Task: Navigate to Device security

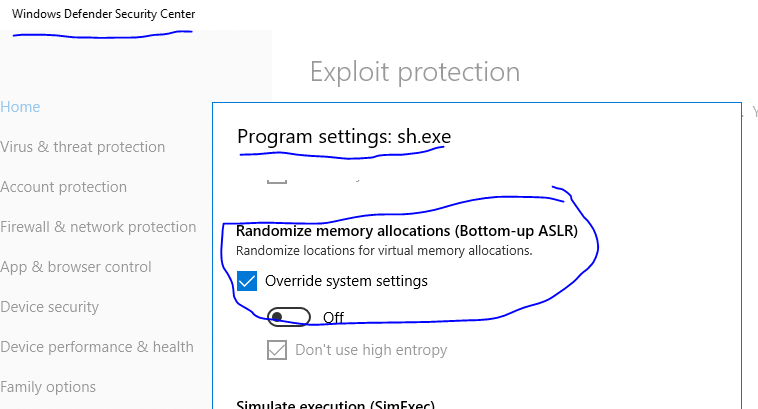Action: [49, 307]
